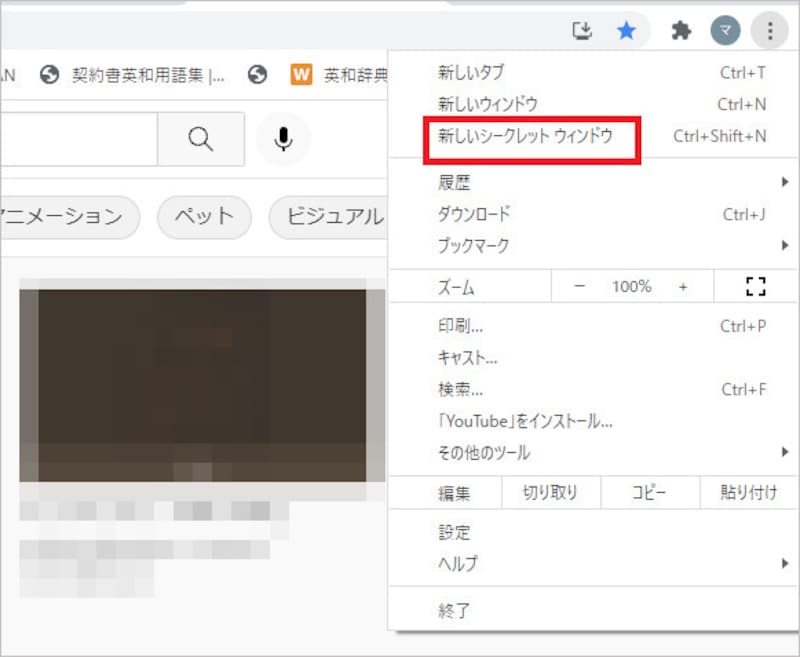
Task: Expand the その他のツール submenu
Action: point(600,452)
